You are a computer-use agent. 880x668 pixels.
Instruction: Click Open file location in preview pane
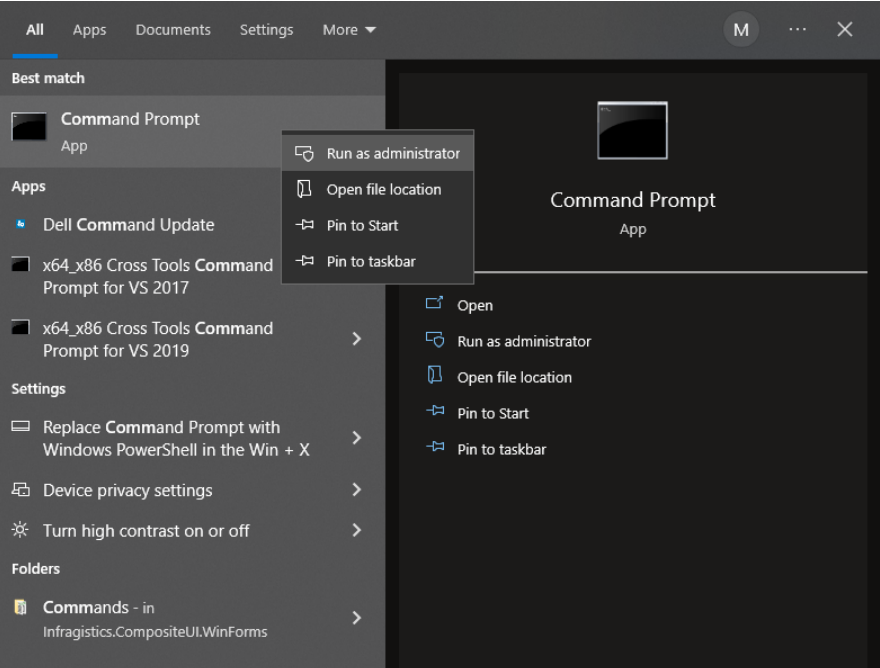[515, 377]
